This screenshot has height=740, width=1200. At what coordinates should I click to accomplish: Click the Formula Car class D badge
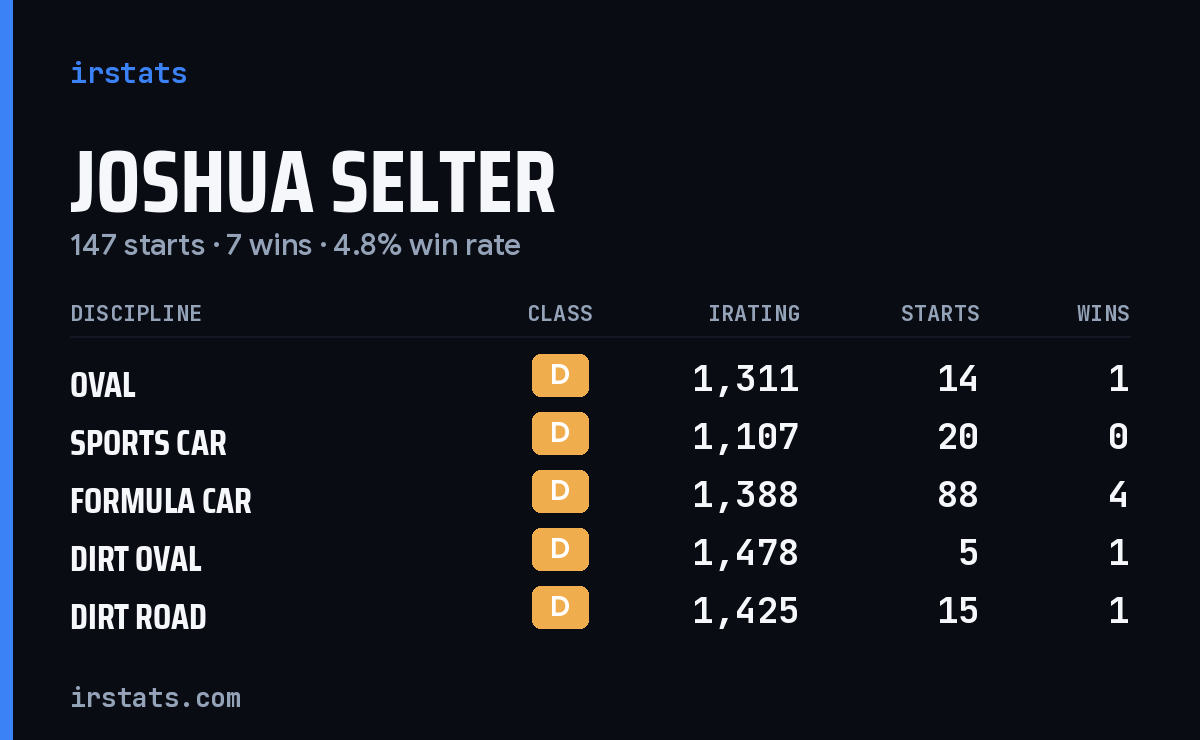pyautogui.click(x=560, y=492)
